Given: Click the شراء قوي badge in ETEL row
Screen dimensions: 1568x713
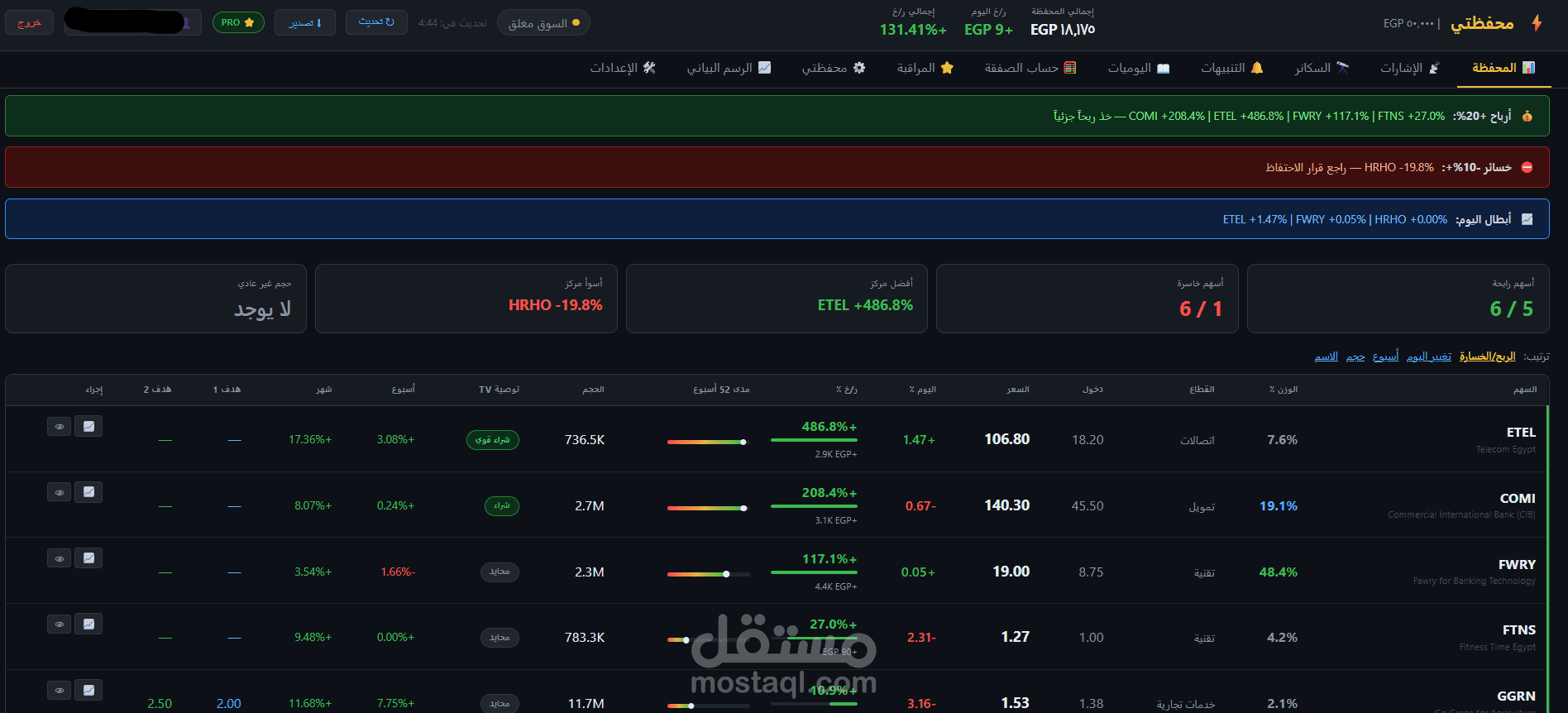Looking at the screenshot, I should click(x=492, y=440).
